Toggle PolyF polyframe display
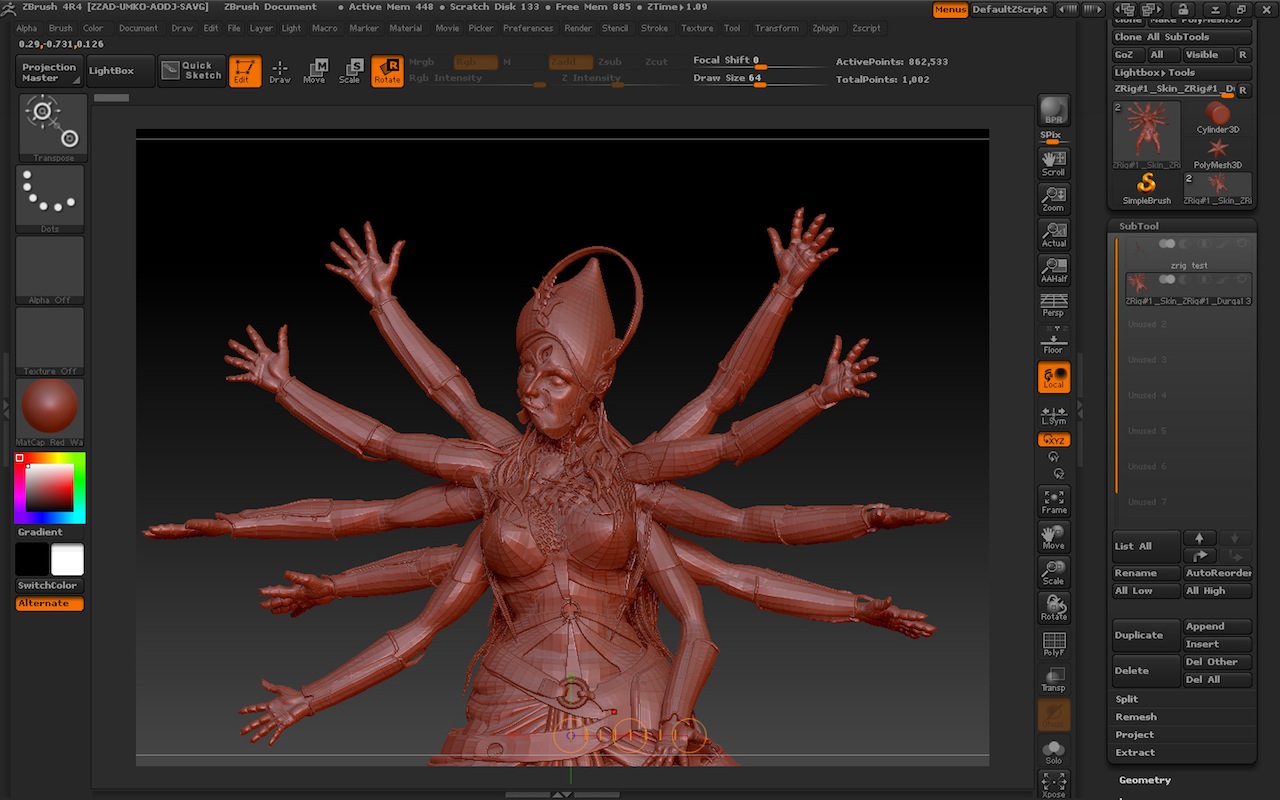Screen dimensions: 1280x800 pyautogui.click(x=1053, y=643)
